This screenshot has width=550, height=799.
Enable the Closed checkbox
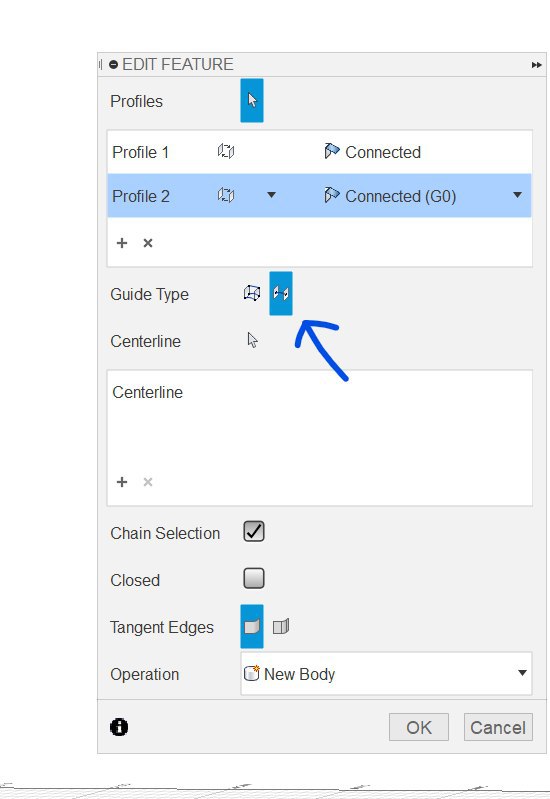pyautogui.click(x=254, y=578)
